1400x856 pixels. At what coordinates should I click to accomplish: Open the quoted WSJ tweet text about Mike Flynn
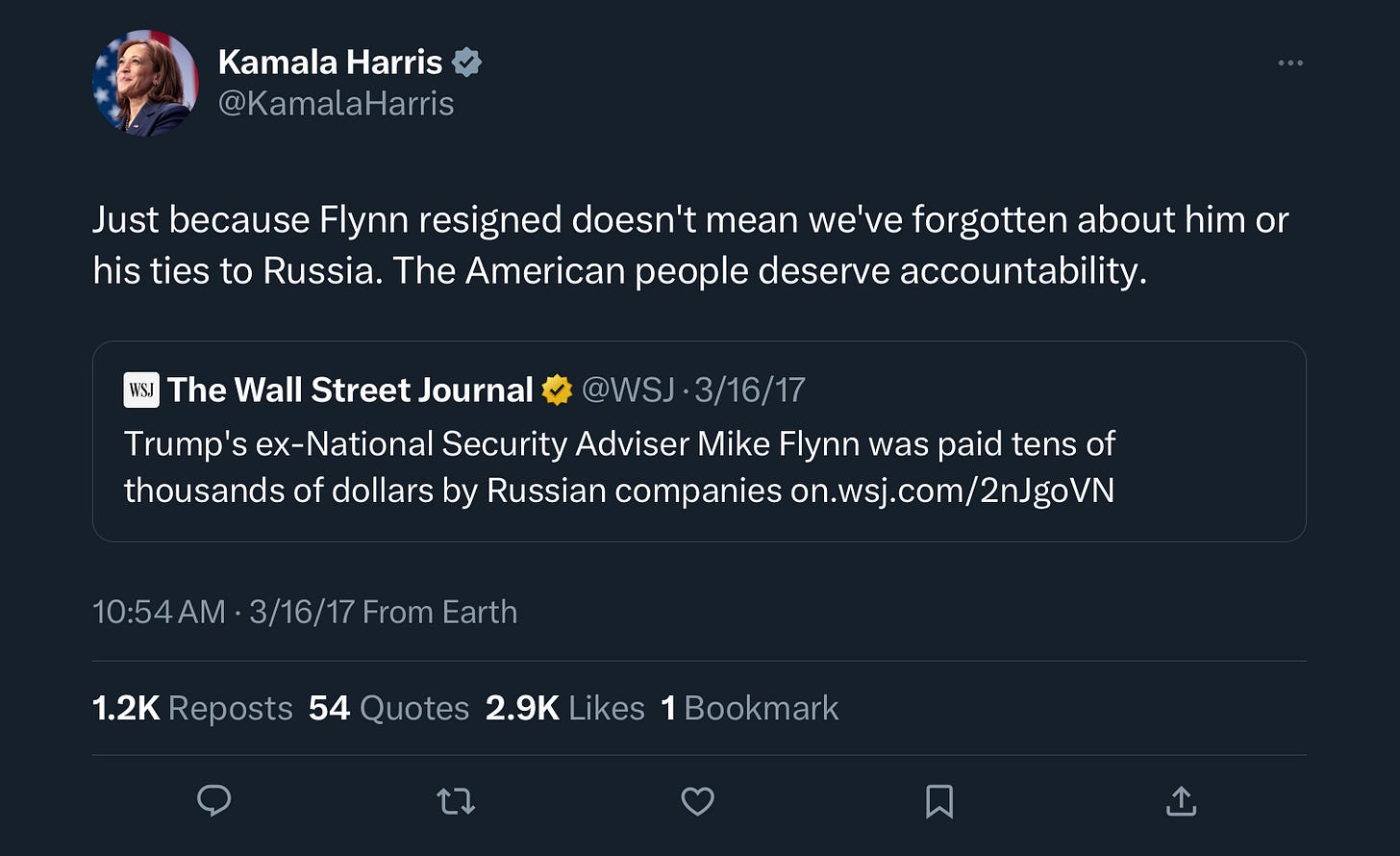click(619, 467)
